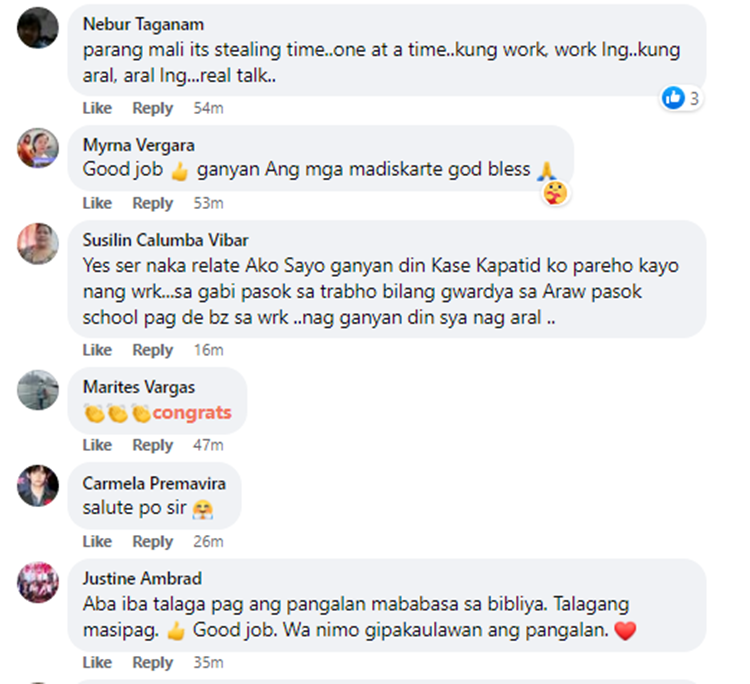Open Justine Ambrad's profile picture
Viewport: 750px width, 684px height.
[38, 582]
